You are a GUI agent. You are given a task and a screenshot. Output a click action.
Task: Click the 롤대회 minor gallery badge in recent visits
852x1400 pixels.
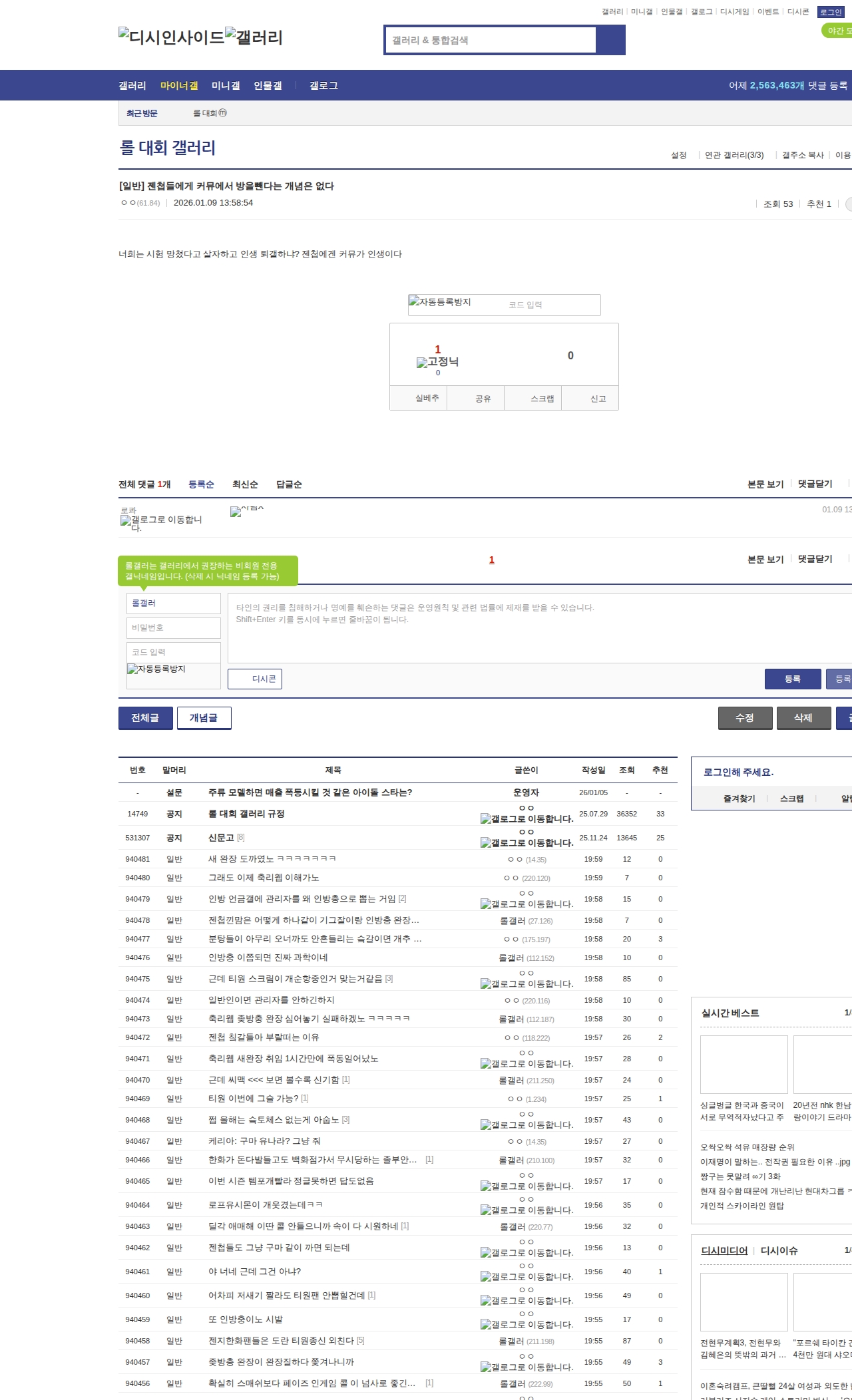(222, 113)
